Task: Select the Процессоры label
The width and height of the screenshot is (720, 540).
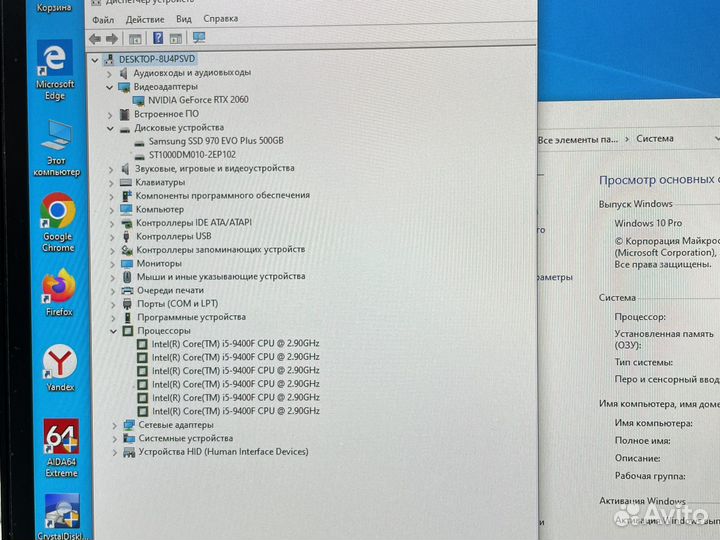Action: 164,331
